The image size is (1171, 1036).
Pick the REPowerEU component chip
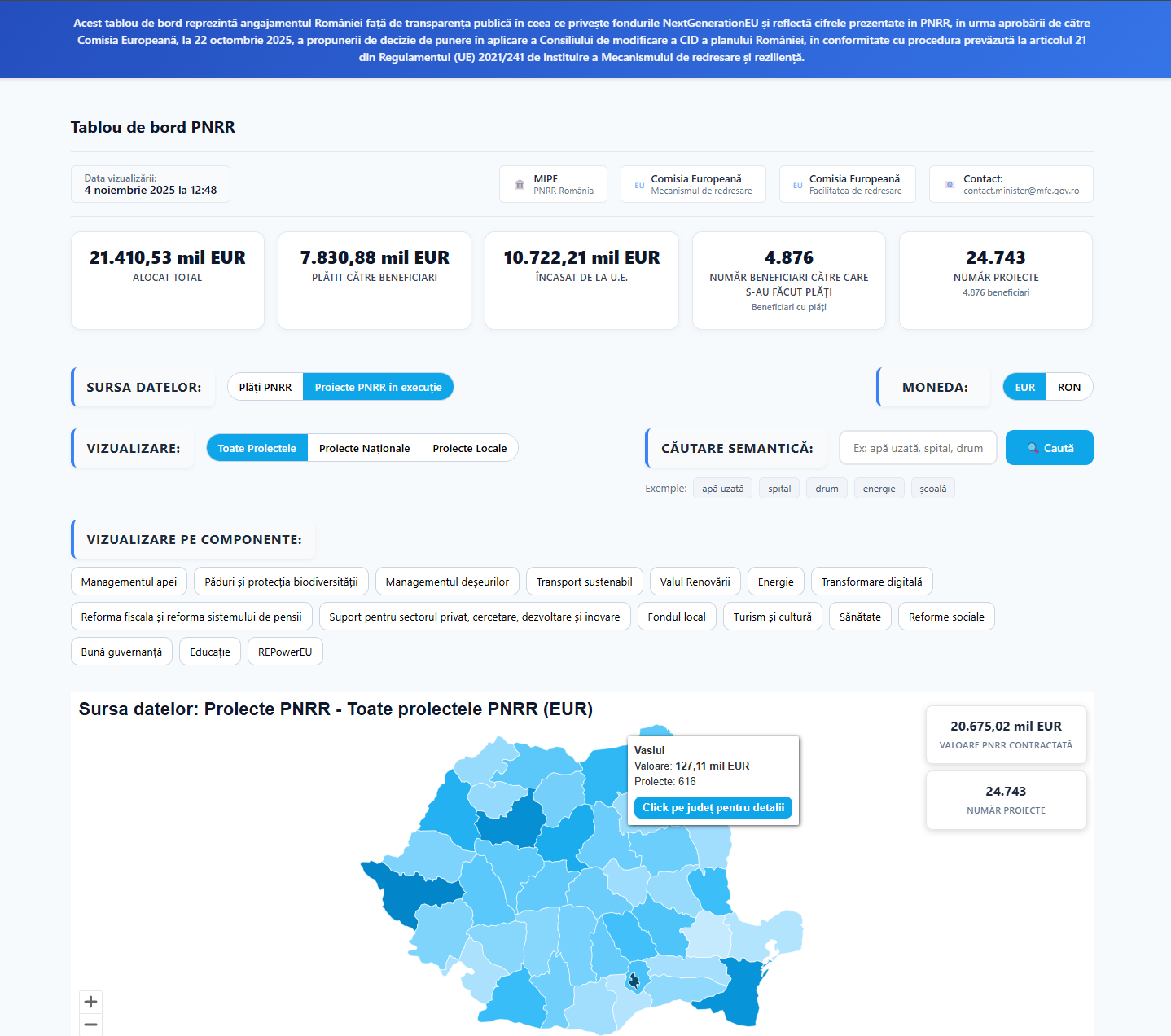(285, 652)
